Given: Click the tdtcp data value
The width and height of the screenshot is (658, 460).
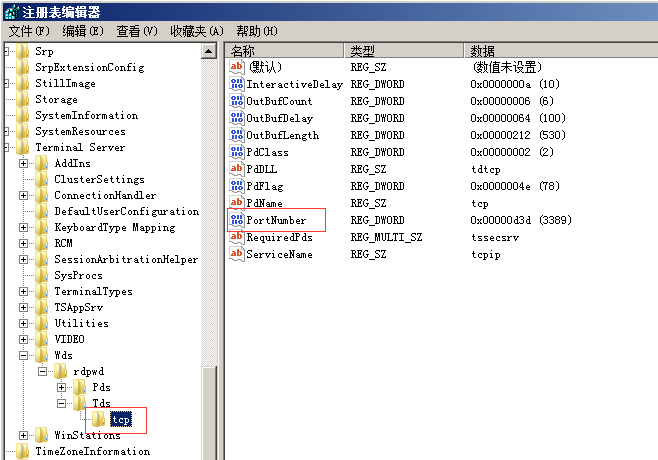Looking at the screenshot, I should coord(486,169).
